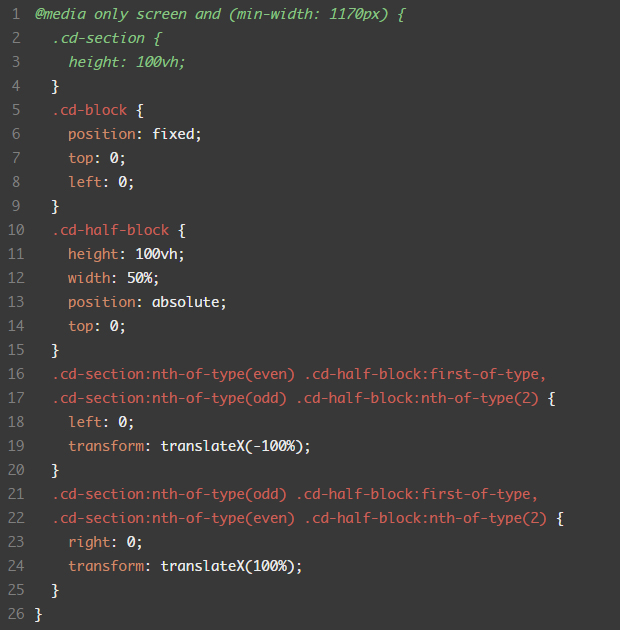Select the .cd-half-block selector on line 10
This screenshot has width=620, height=630.
pyautogui.click(x=110, y=230)
